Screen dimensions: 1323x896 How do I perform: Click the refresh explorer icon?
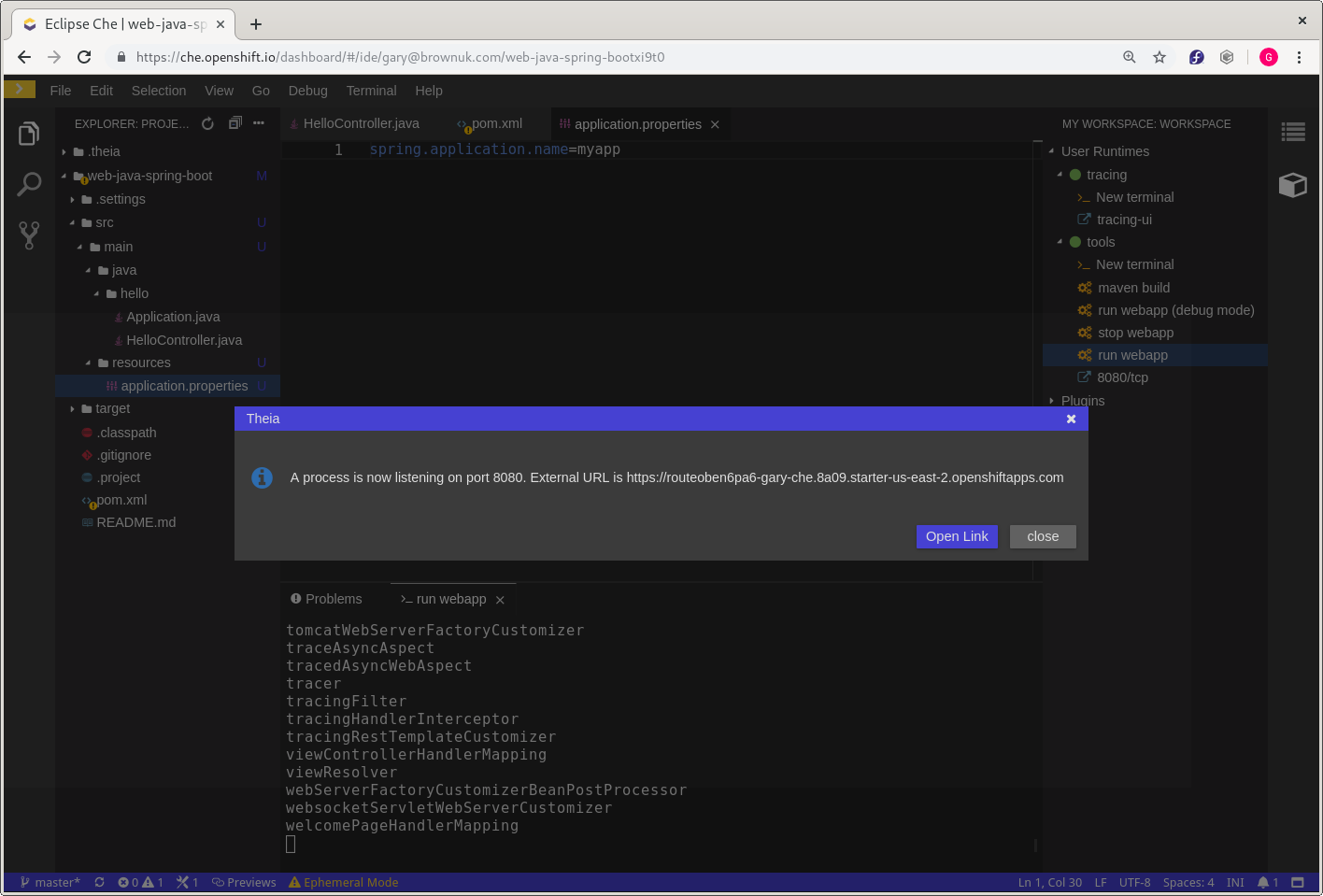(207, 123)
